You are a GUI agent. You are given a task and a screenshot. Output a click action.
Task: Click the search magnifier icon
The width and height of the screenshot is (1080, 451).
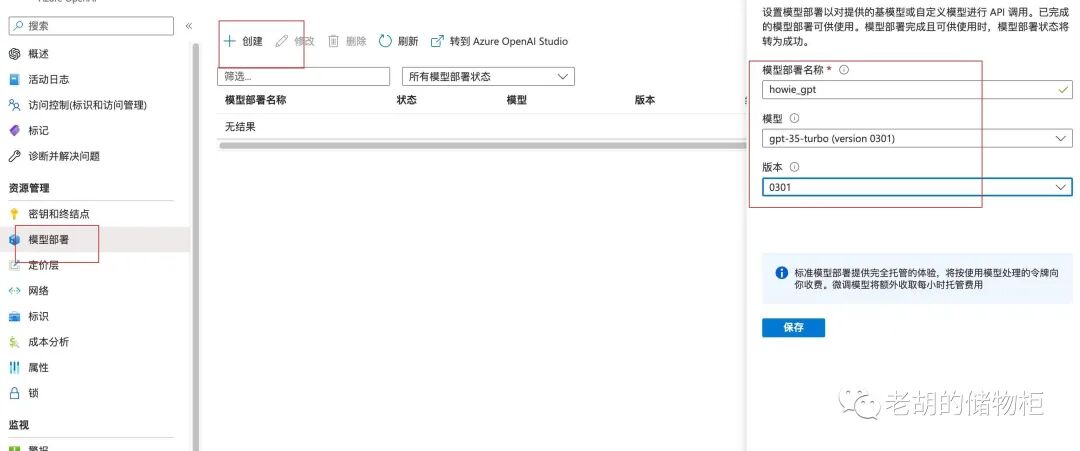19,25
